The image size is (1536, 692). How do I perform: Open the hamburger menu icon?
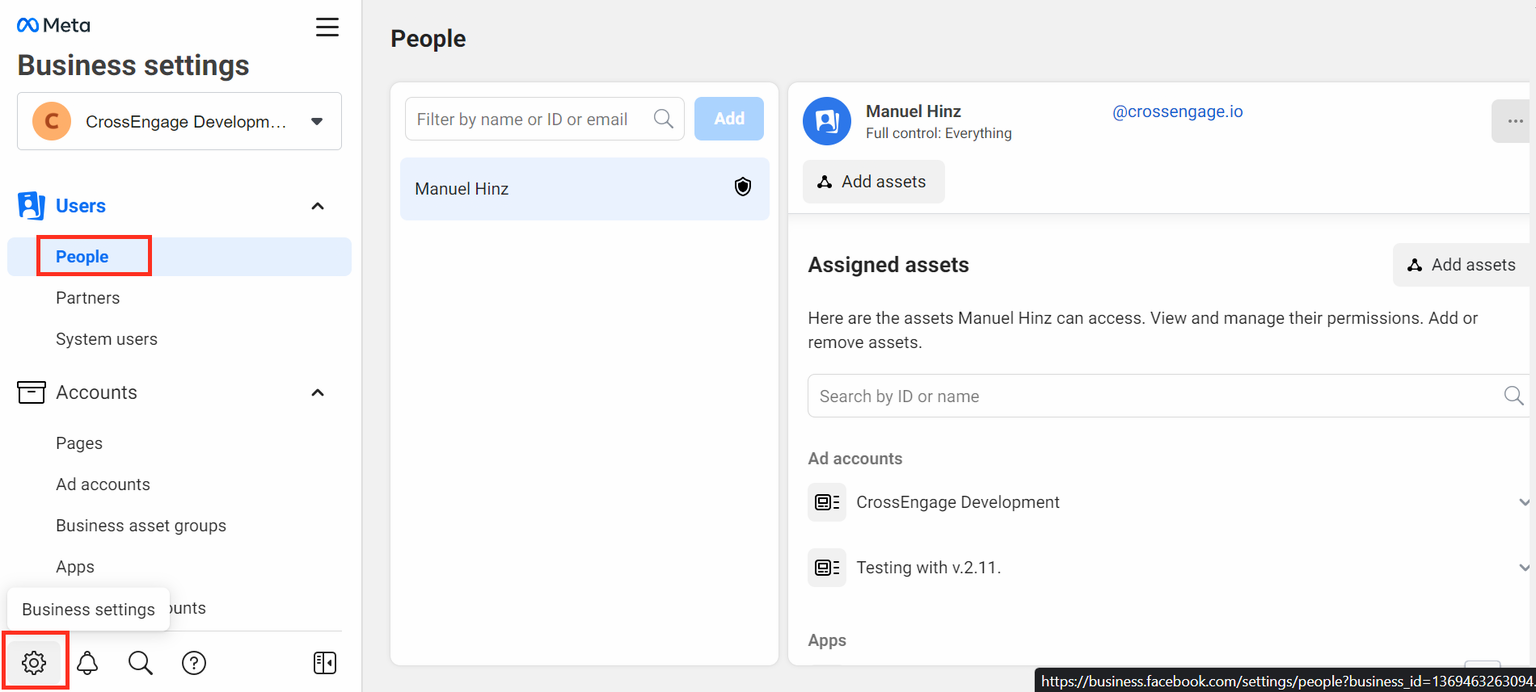[327, 27]
